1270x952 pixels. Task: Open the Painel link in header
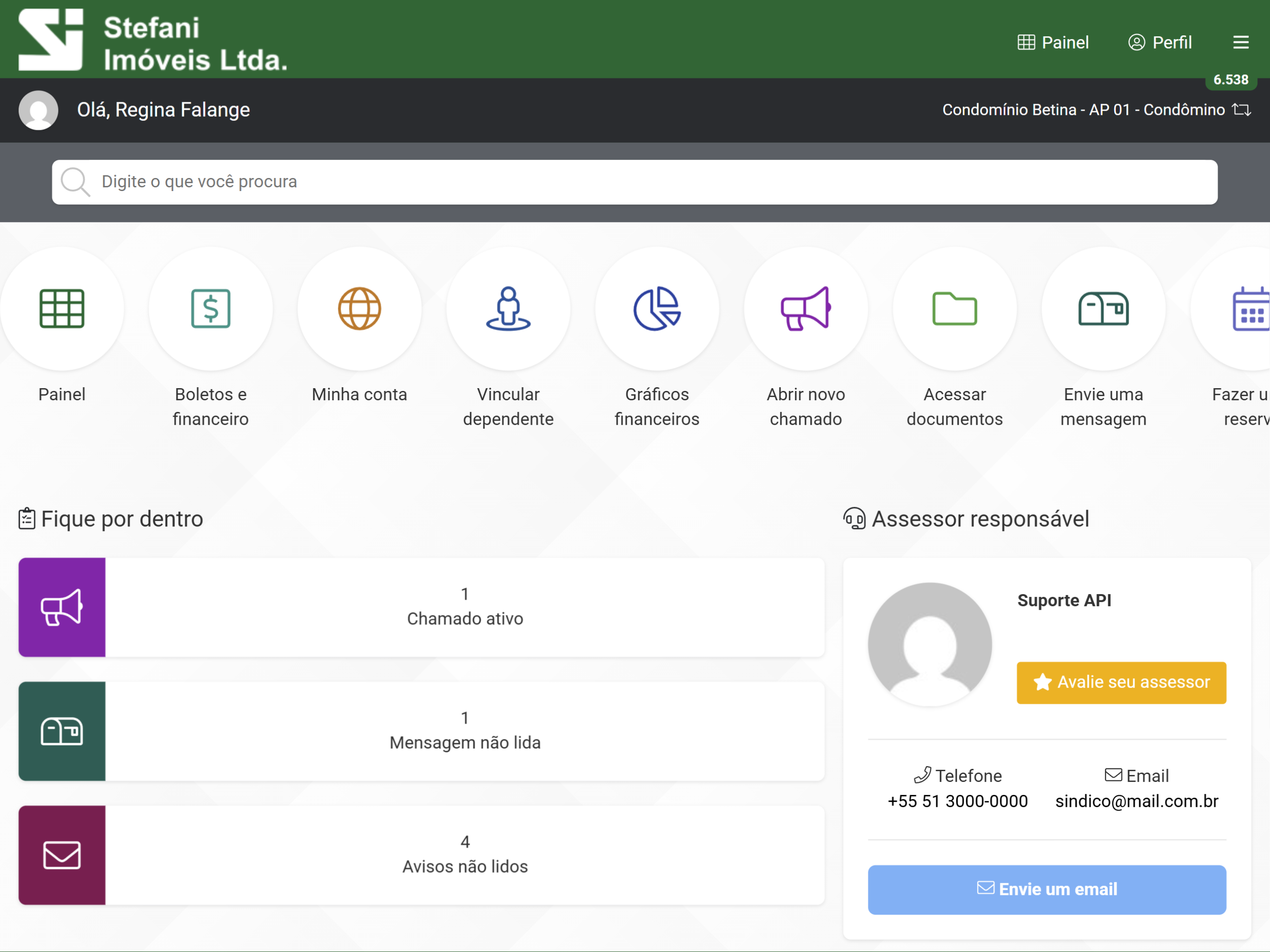[x=1053, y=42]
